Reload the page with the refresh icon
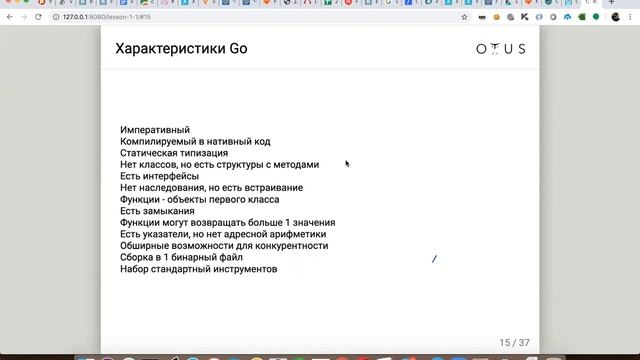 click(x=38, y=17)
